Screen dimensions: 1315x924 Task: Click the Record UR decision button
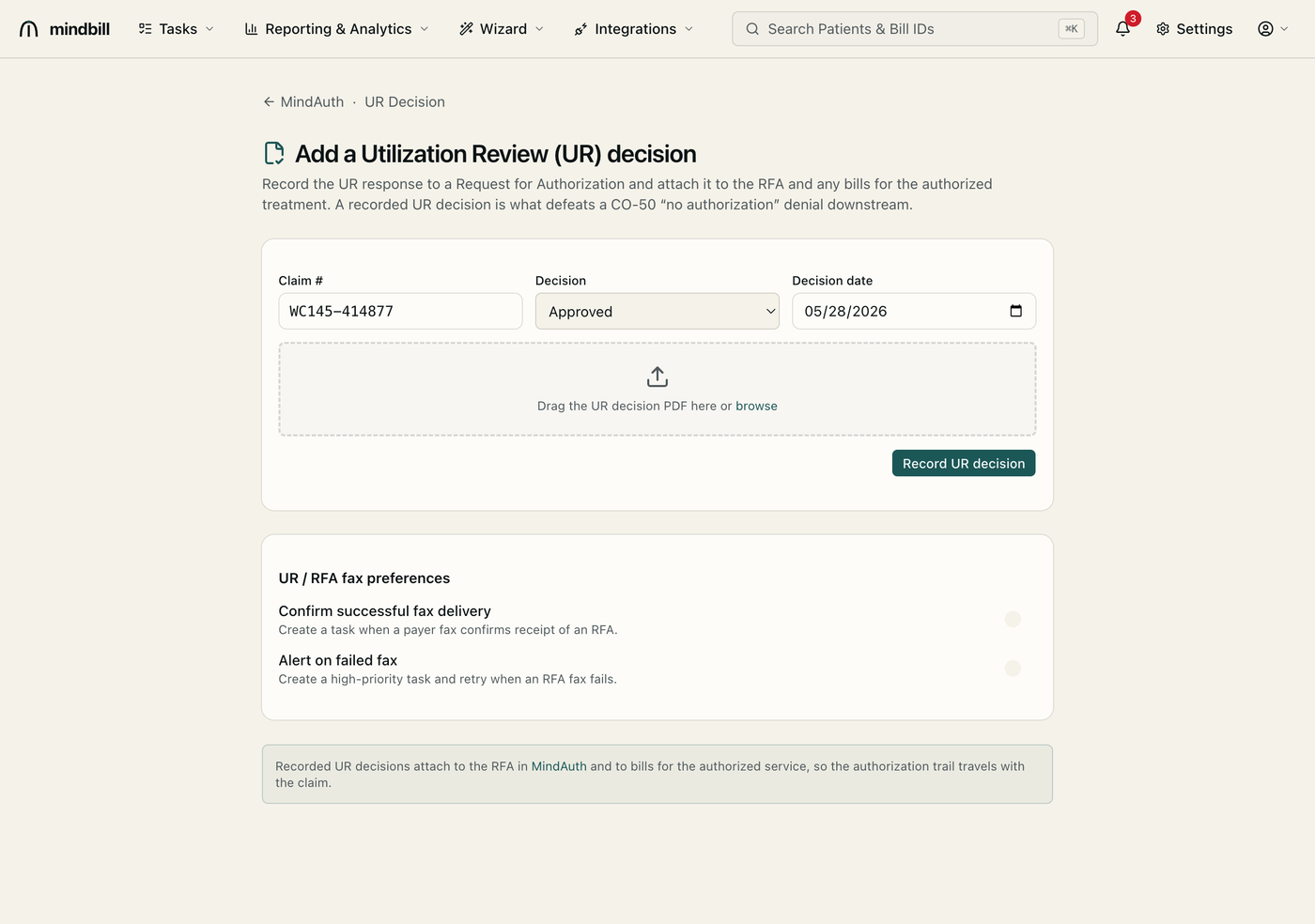point(964,463)
